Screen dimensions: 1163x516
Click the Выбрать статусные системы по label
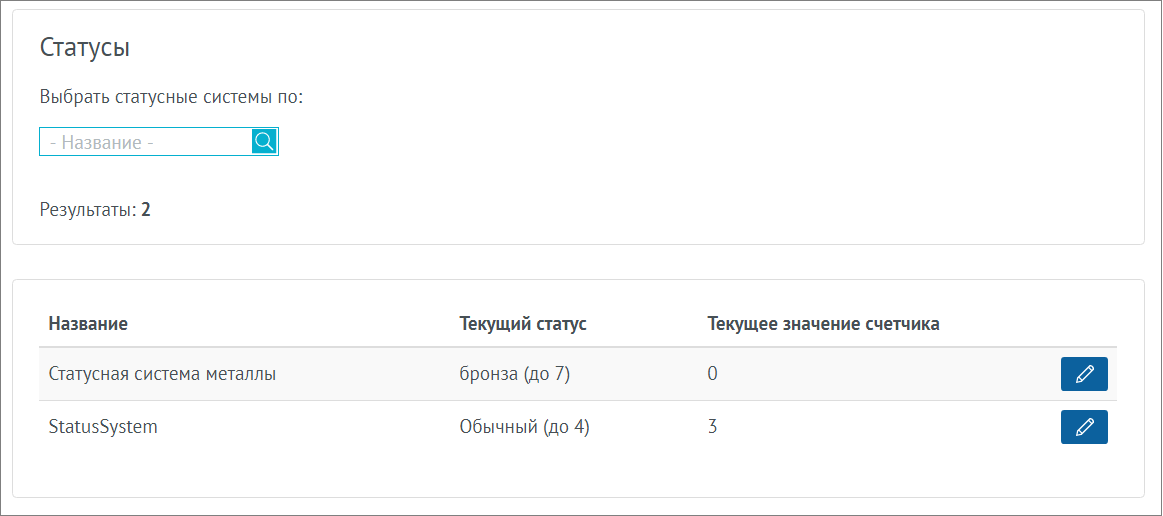point(171,97)
